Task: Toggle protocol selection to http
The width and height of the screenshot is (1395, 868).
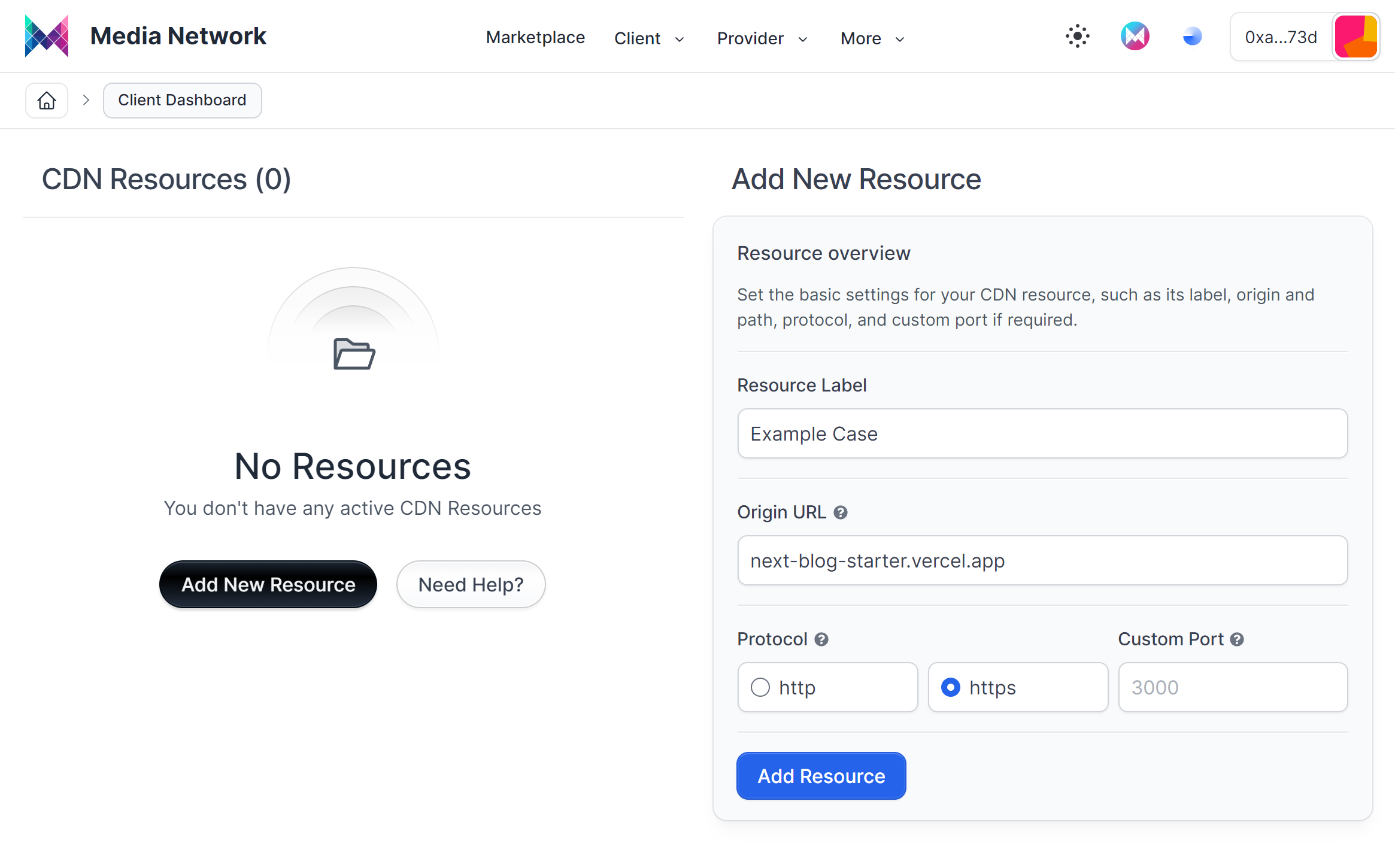Action: pyautogui.click(x=761, y=687)
